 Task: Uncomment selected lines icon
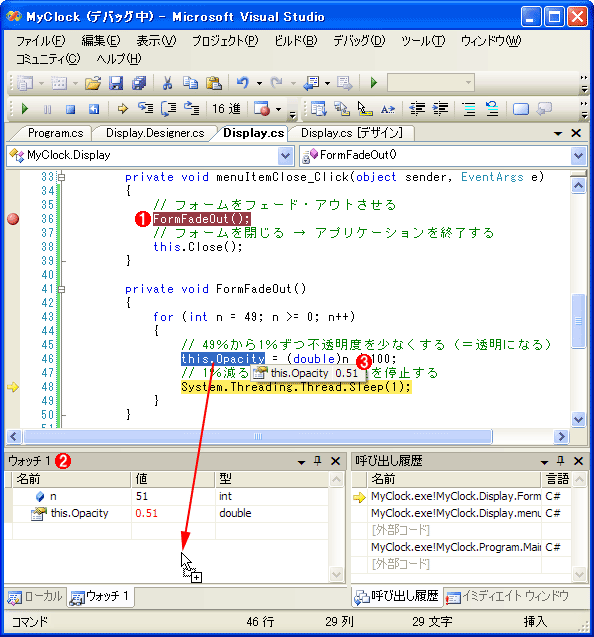click(492, 109)
